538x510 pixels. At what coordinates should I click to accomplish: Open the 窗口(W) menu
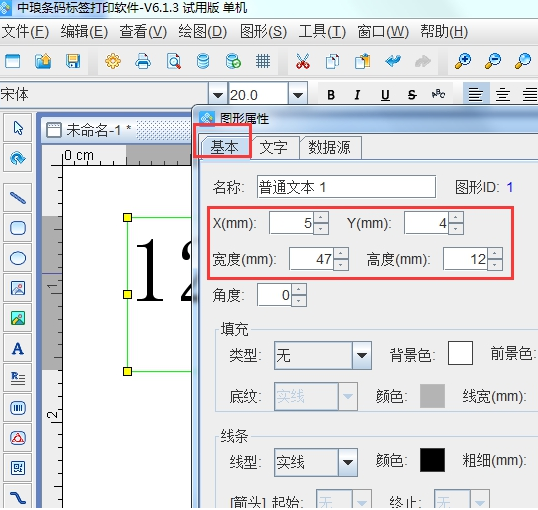383,32
